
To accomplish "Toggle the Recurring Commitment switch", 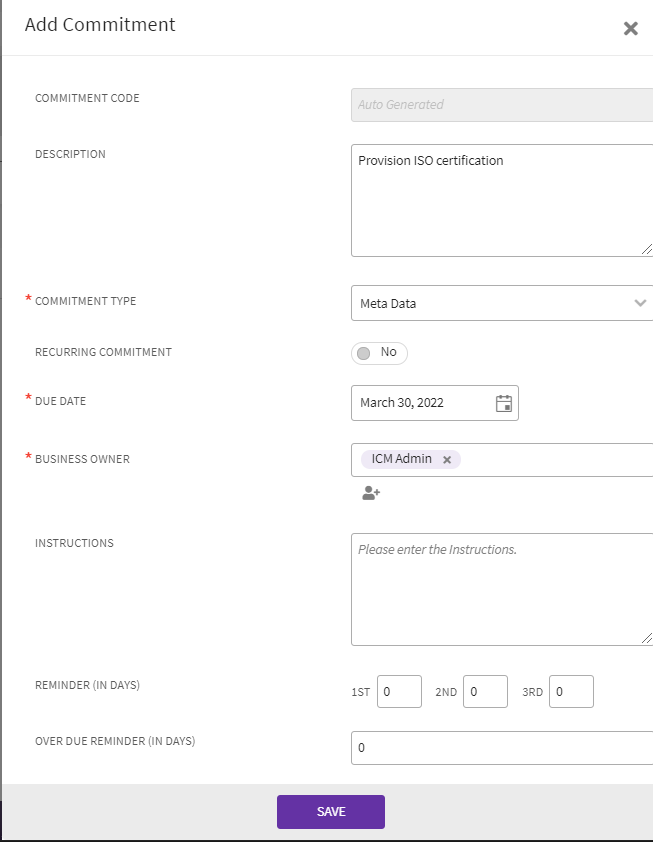I will [379, 353].
